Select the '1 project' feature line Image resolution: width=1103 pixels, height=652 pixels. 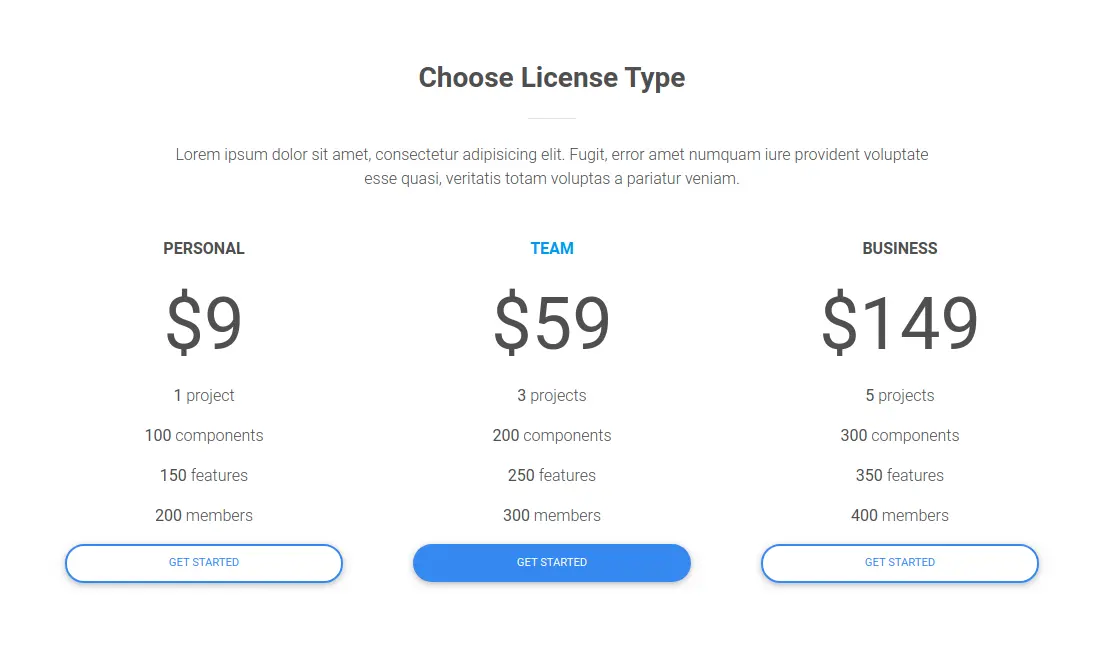[204, 396]
